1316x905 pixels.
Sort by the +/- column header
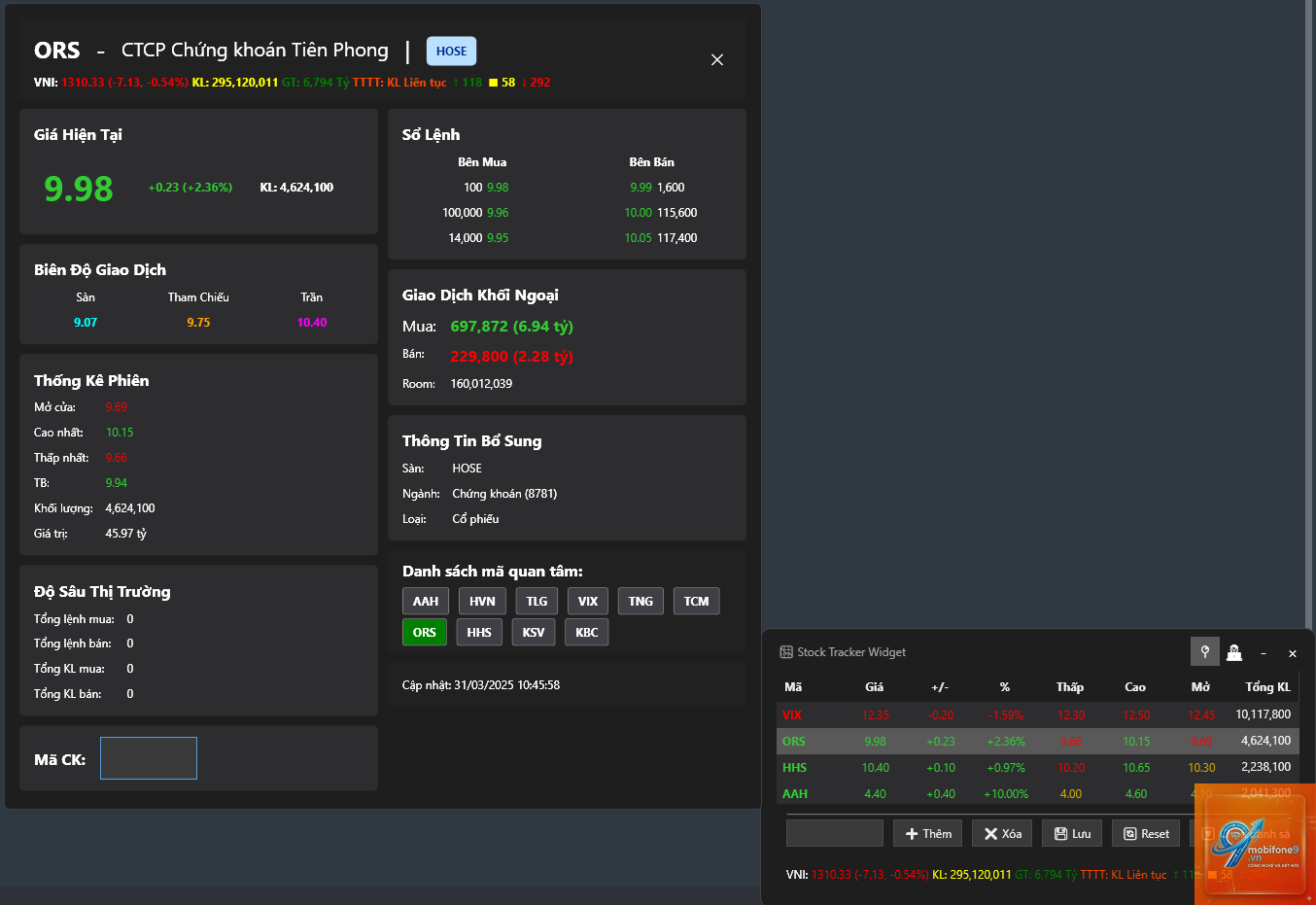pos(940,686)
